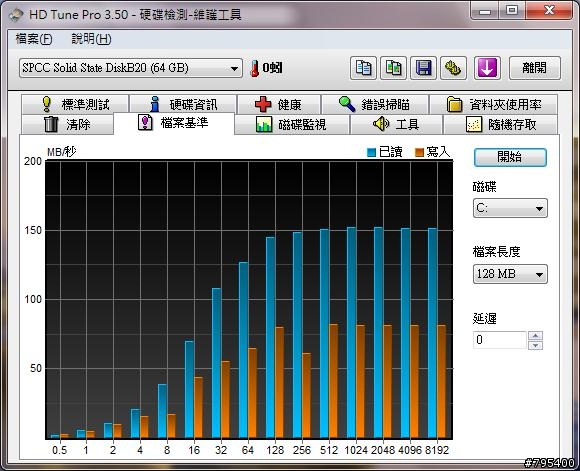Switch to the 硬碟資訊 info tab
This screenshot has height=471, width=580.
click(183, 104)
